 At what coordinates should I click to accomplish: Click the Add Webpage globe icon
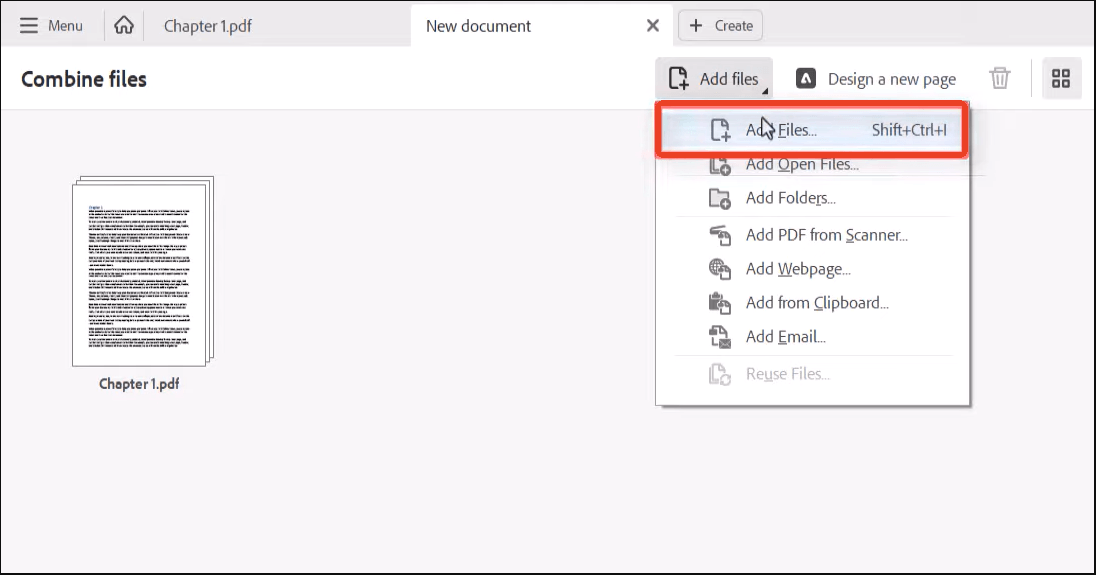(x=720, y=269)
